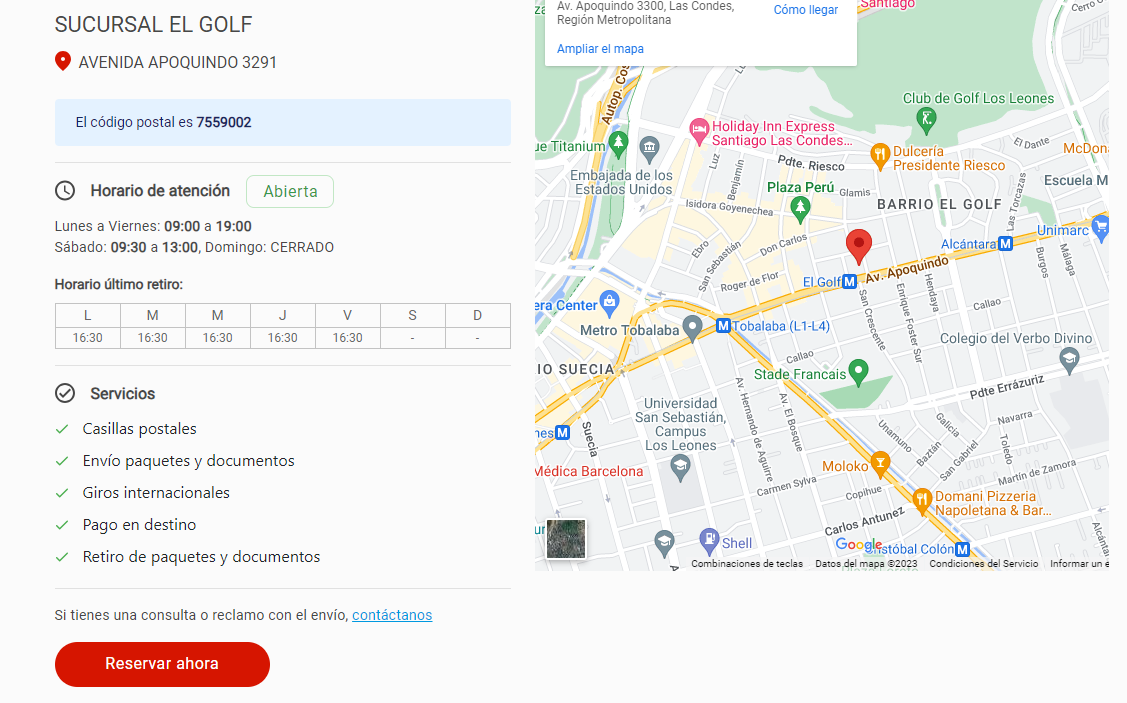Click the Abierta status badge
Viewport: 1127px width, 703px height.
pos(290,191)
